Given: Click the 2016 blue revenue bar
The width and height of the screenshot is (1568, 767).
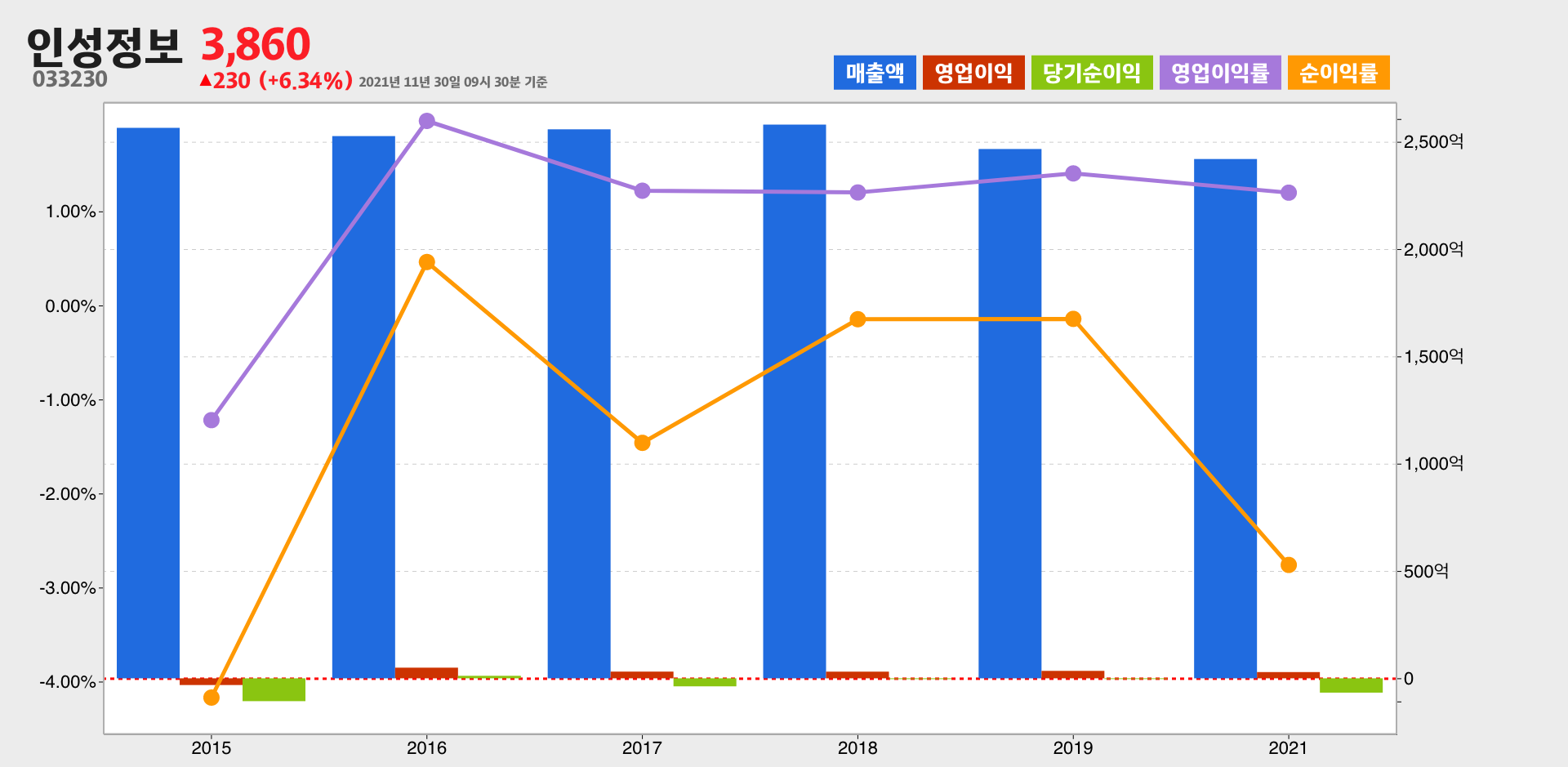Looking at the screenshot, I should point(363,407).
